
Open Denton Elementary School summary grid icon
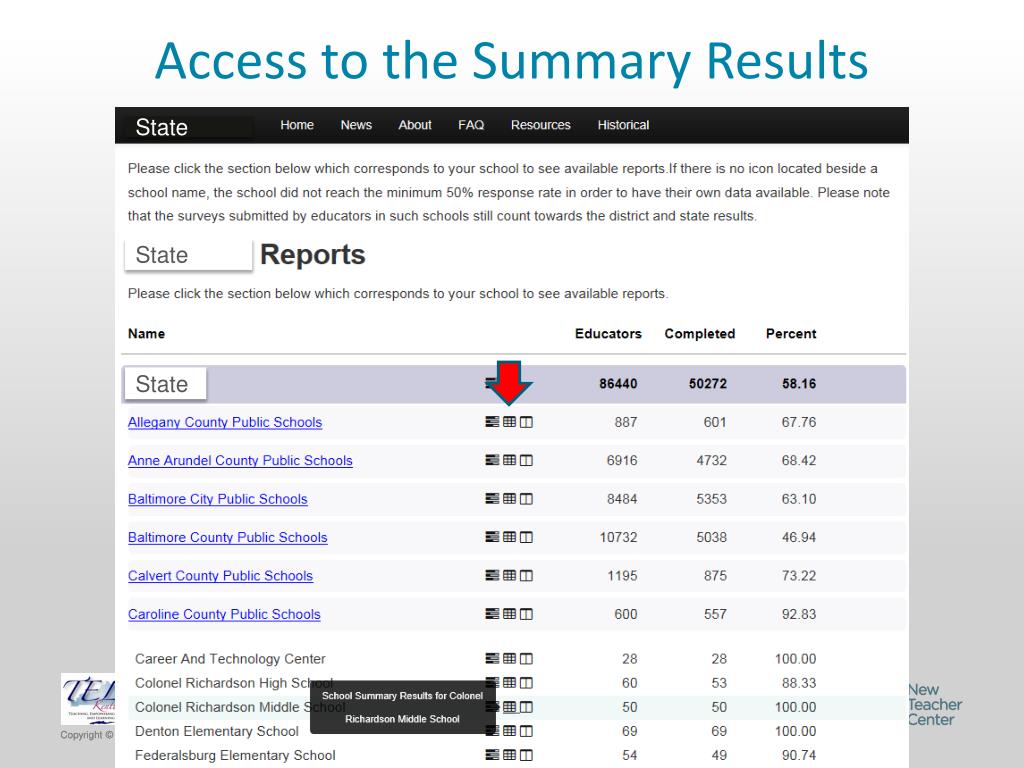coord(509,731)
